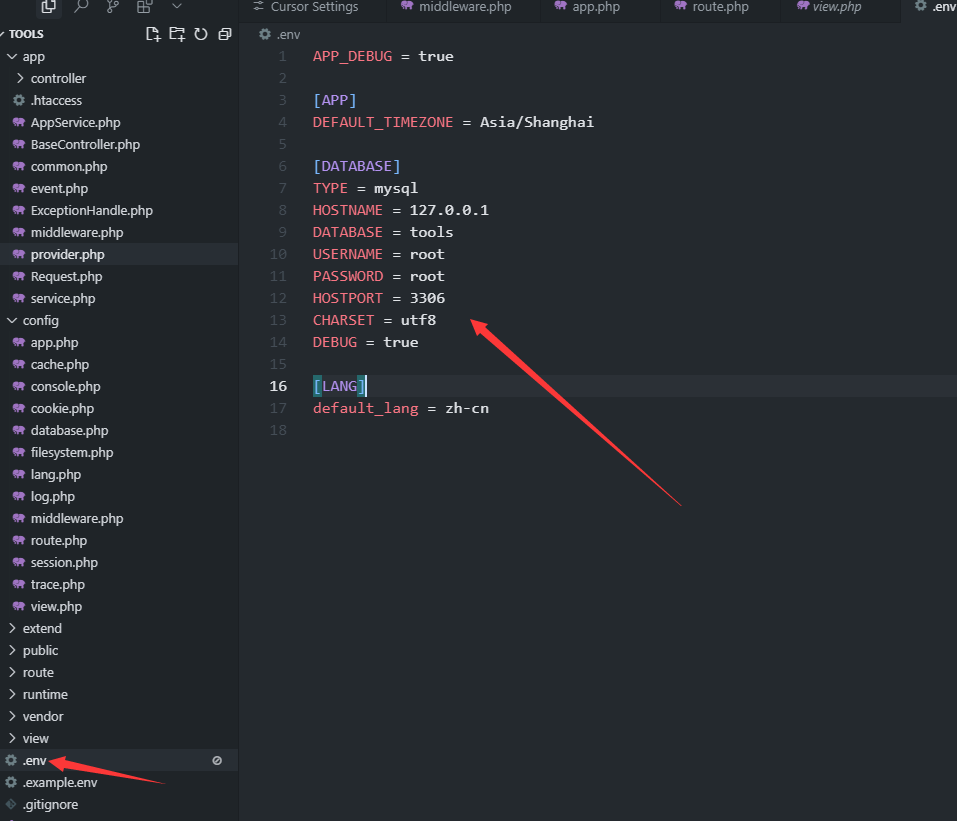Click the ignored badge on .env file
Viewport: 957px width, 821px height.
(x=217, y=761)
